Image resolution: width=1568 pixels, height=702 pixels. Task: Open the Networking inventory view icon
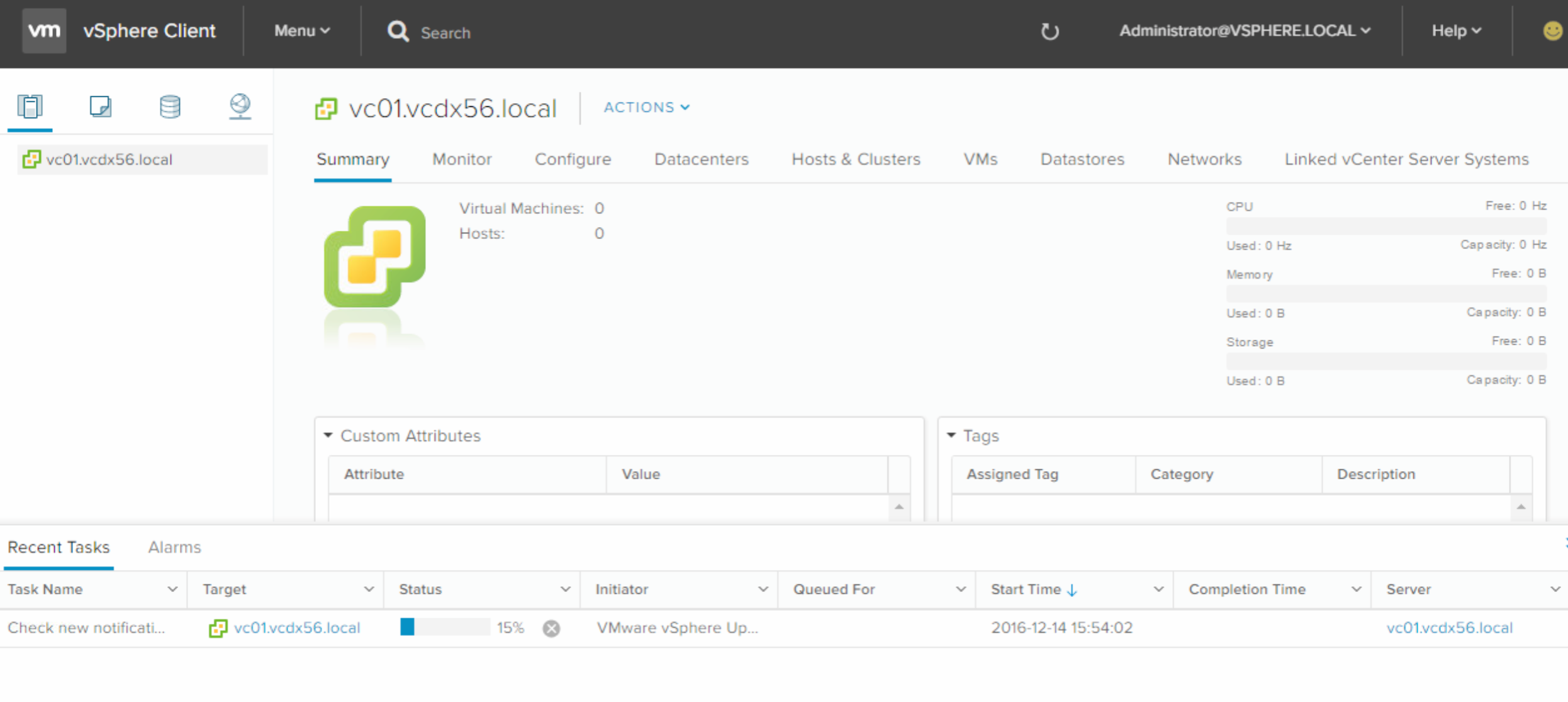click(x=240, y=106)
